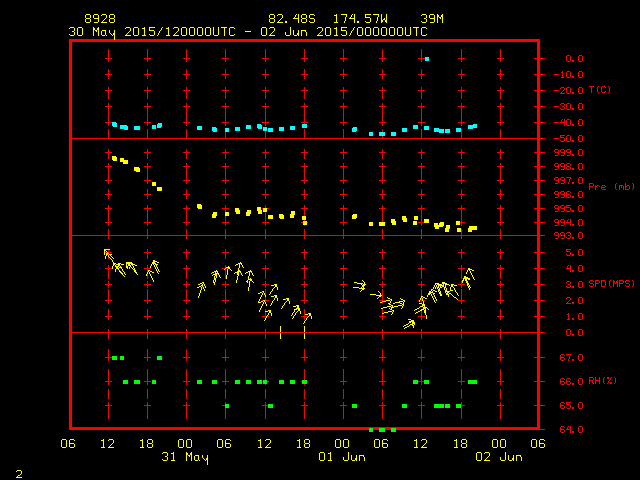The image size is (640, 480).
Task: Select the 01 Jun date label
Action: tap(342, 457)
